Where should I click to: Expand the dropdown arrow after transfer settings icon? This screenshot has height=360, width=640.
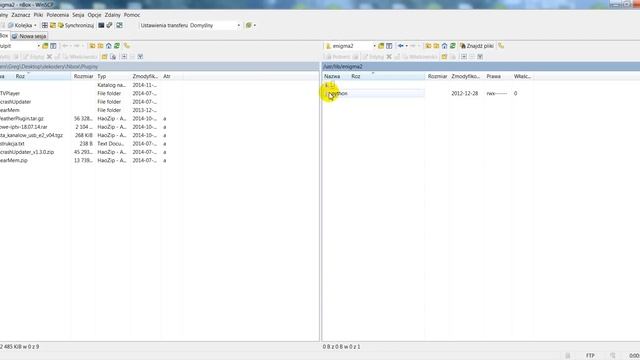point(255,25)
